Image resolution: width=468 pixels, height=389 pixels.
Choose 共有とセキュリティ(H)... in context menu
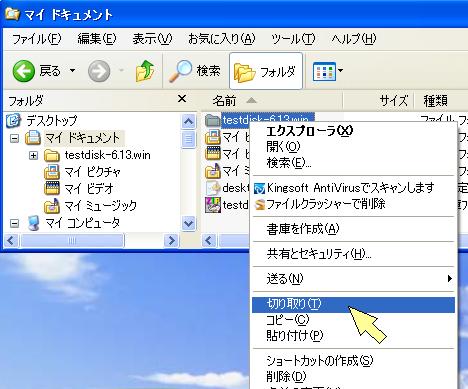pos(353,254)
